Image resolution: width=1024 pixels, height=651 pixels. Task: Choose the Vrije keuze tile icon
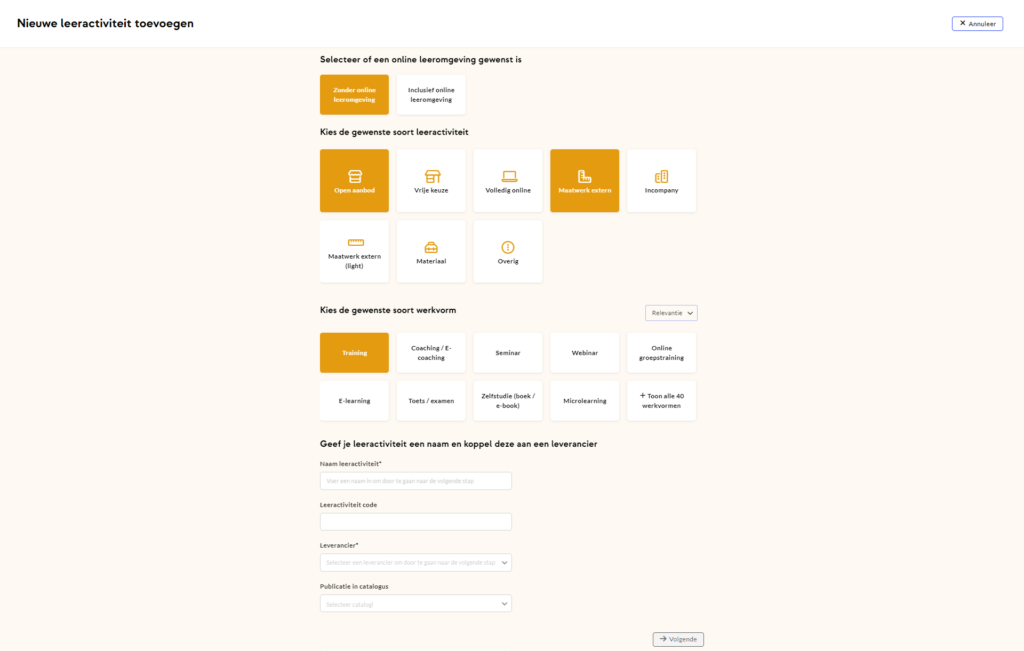pyautogui.click(x=431, y=176)
